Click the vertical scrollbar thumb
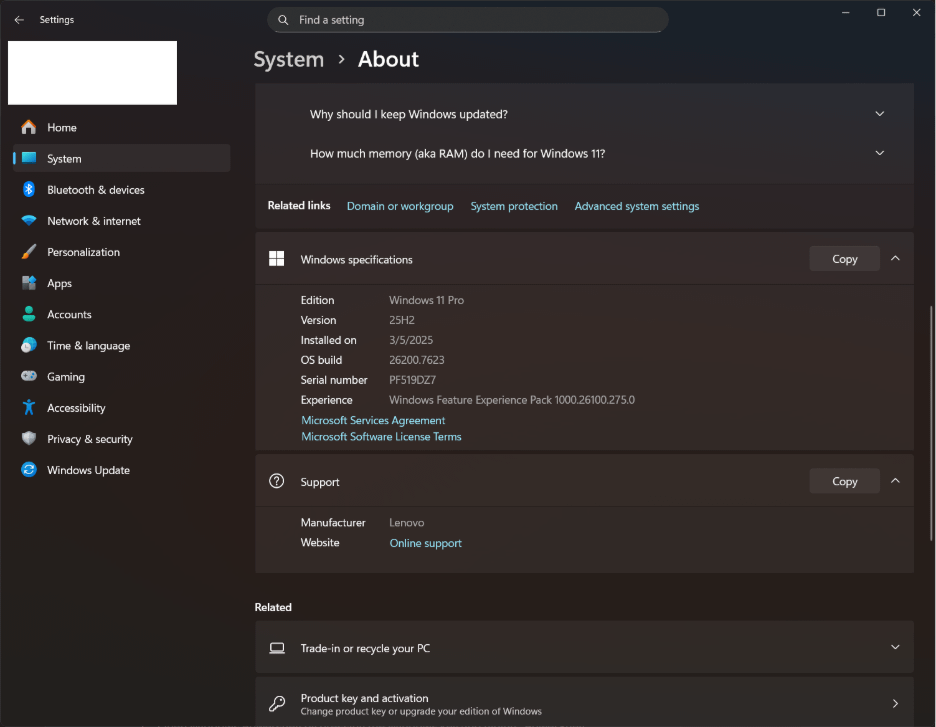 click(x=931, y=424)
